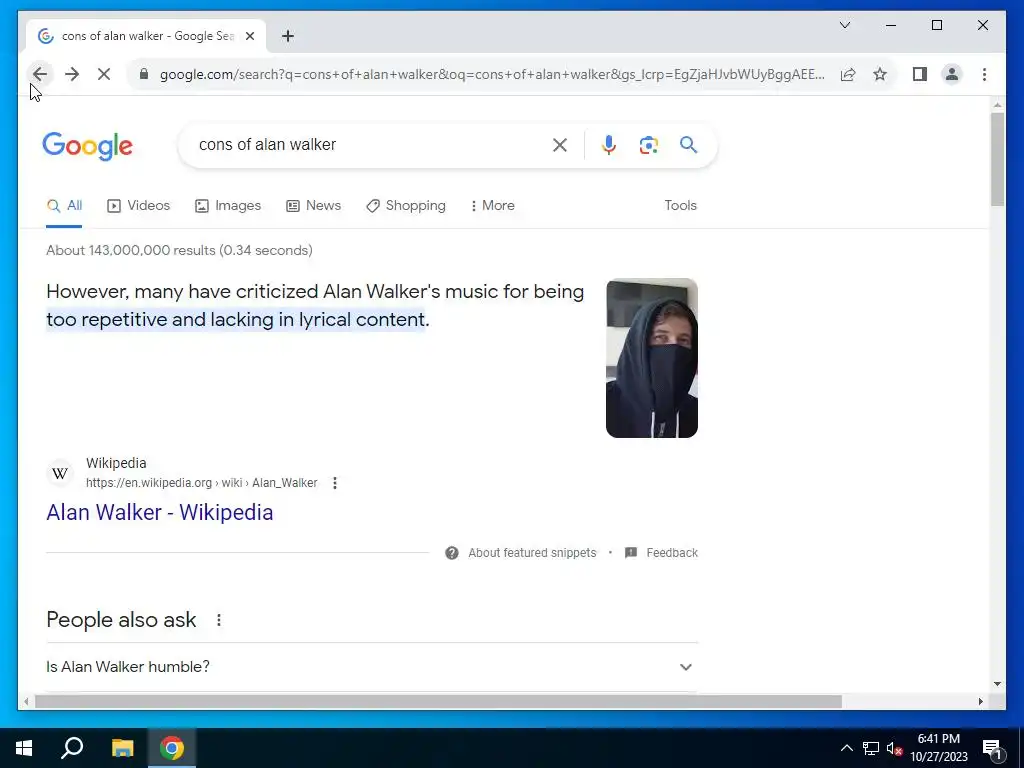Open the Windows Start menu

(x=24, y=748)
